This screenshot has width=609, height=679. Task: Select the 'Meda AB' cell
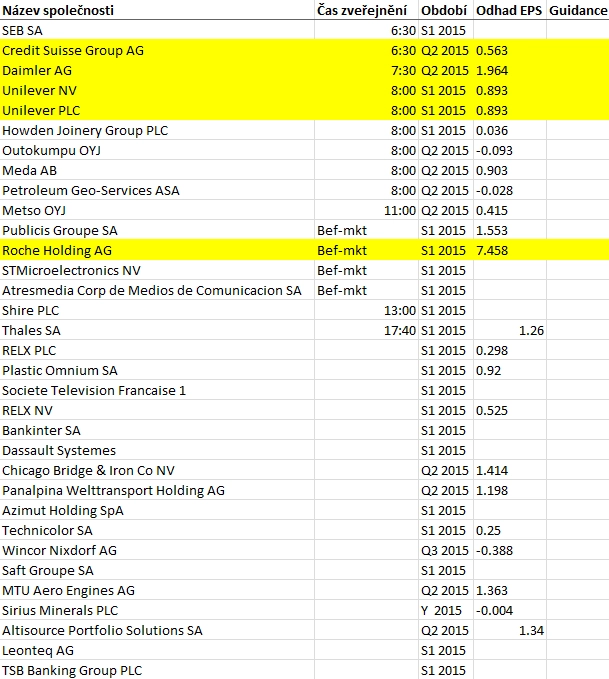(x=157, y=170)
